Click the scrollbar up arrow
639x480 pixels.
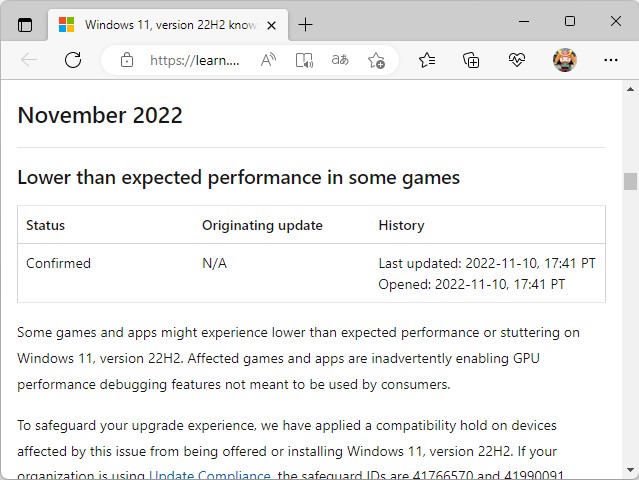(630, 89)
